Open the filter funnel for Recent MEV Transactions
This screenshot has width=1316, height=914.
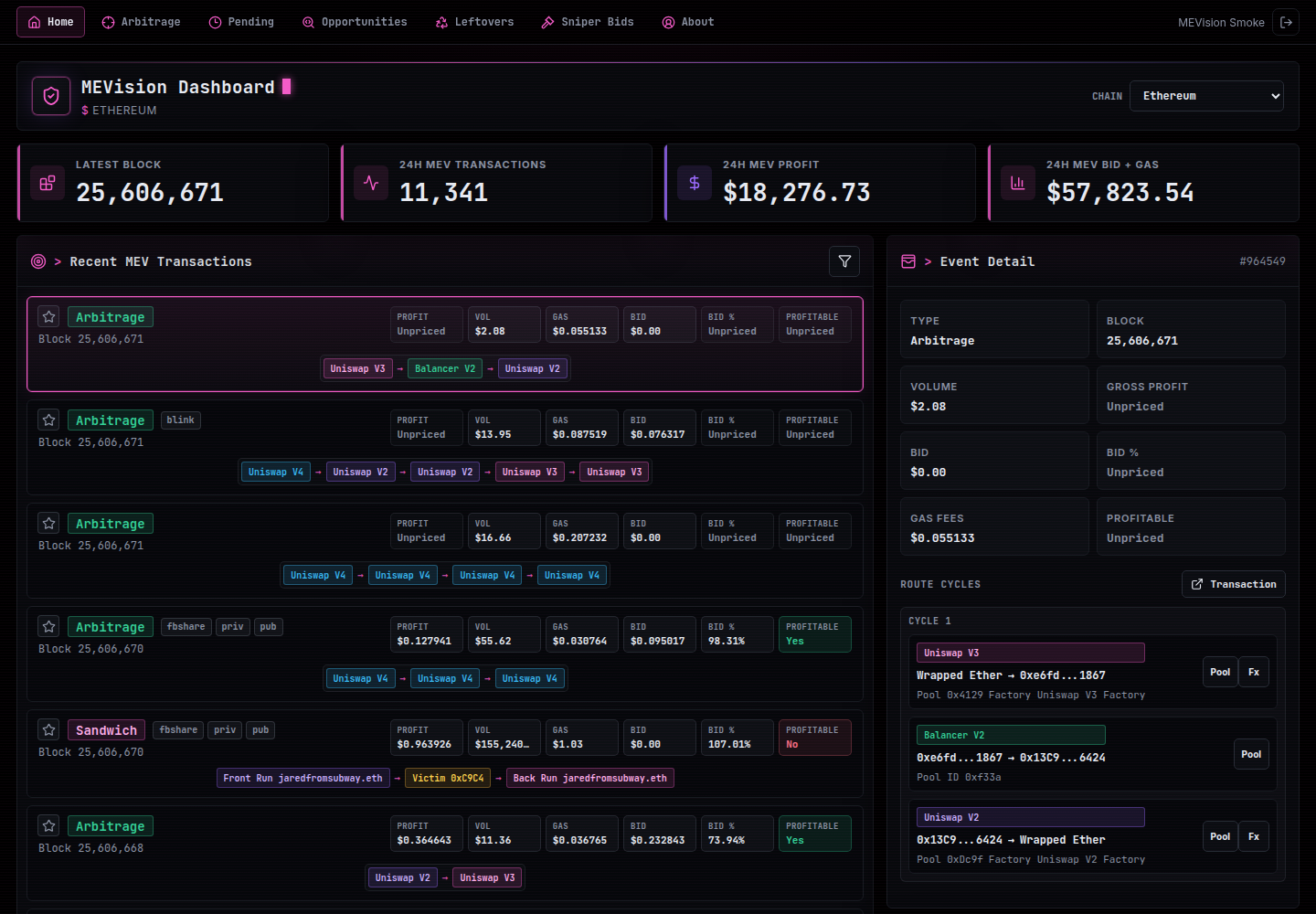click(x=844, y=261)
